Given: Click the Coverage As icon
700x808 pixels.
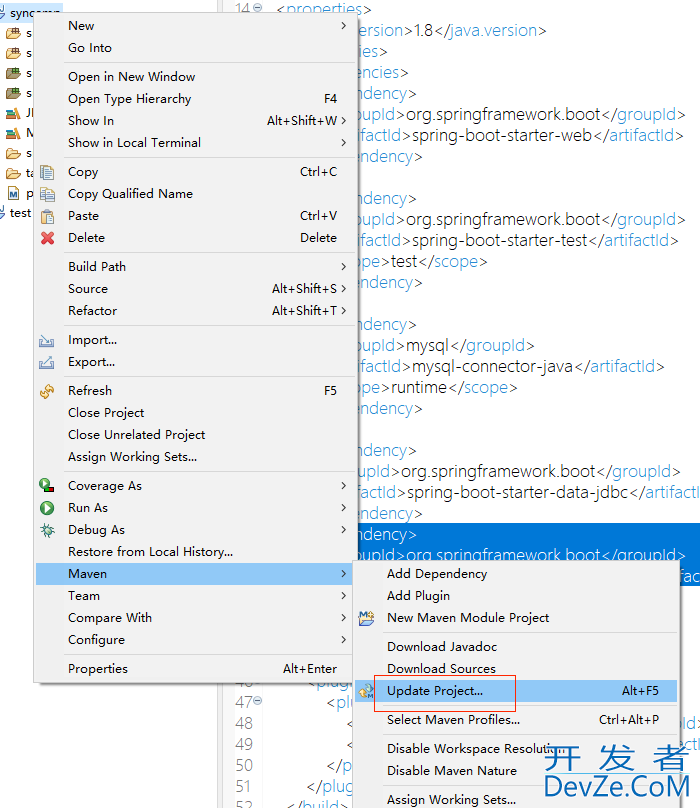Looking at the screenshot, I should (x=47, y=486).
